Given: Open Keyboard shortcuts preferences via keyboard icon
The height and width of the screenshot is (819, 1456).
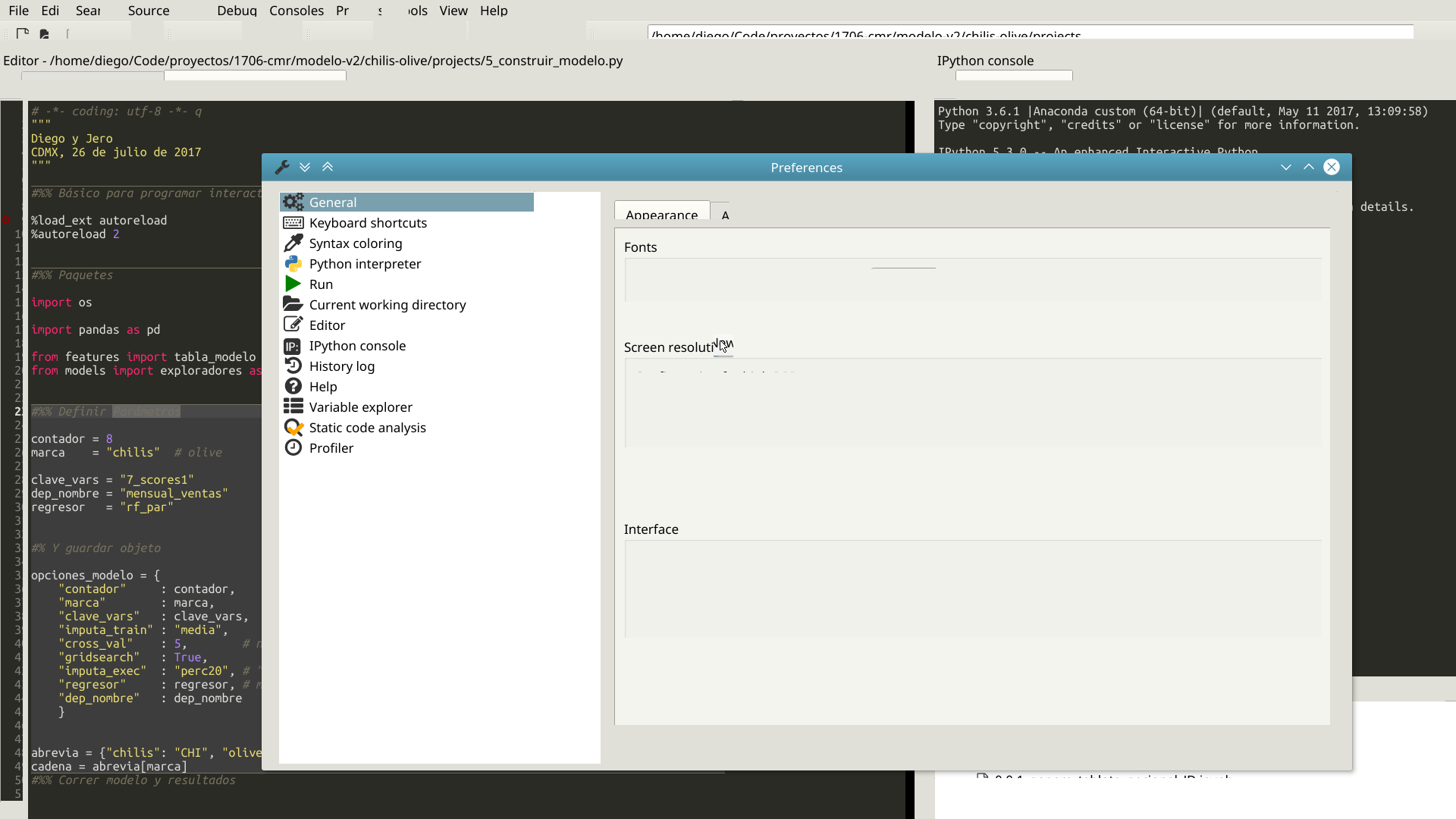Looking at the screenshot, I should [x=293, y=223].
